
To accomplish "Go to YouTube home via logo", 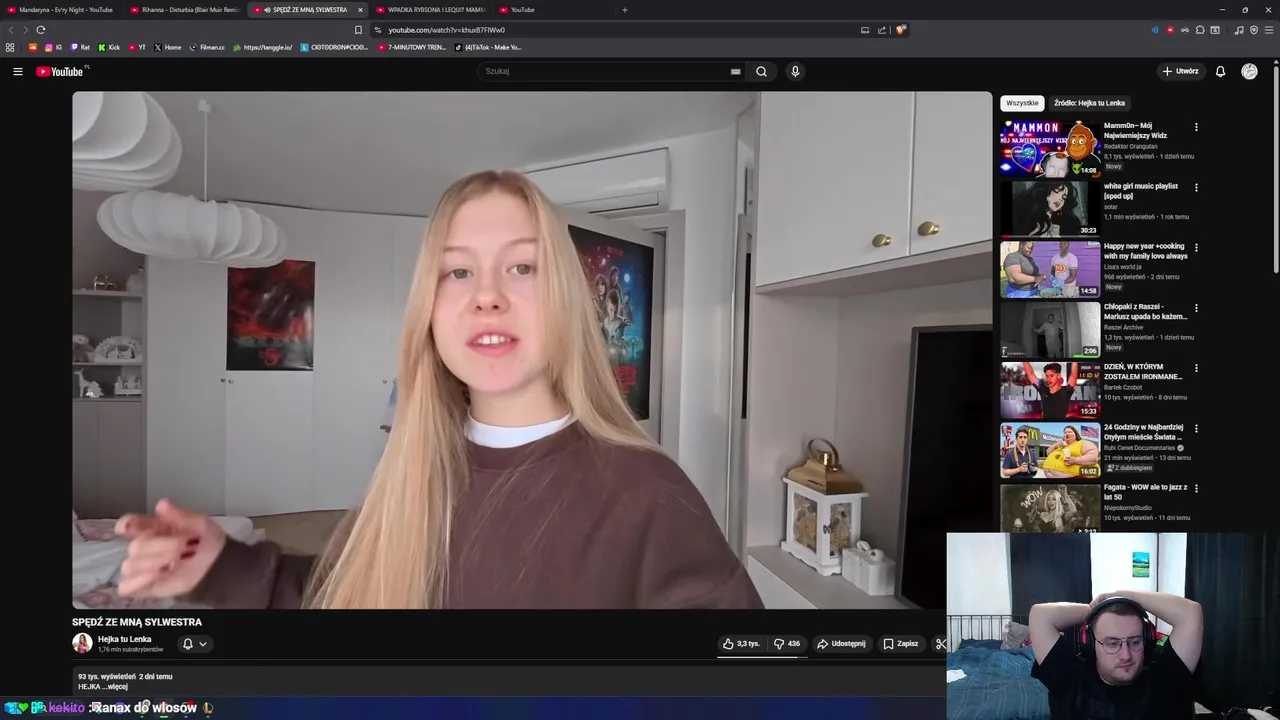I will [61, 71].
